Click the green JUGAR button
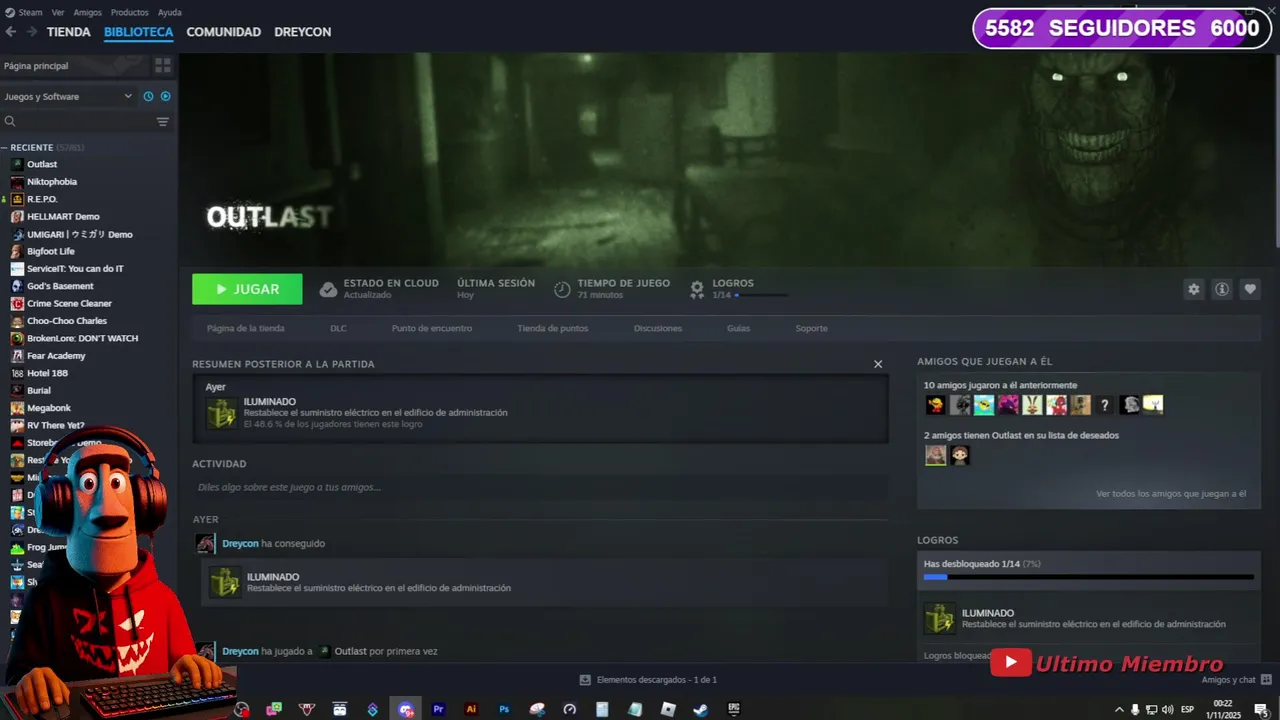Viewport: 1280px width, 720px height. tap(247, 289)
